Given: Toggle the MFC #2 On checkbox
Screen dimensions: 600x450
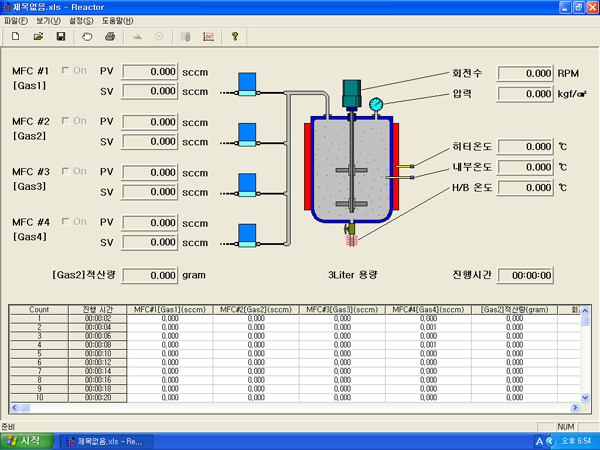Looking at the screenshot, I should (x=66, y=121).
